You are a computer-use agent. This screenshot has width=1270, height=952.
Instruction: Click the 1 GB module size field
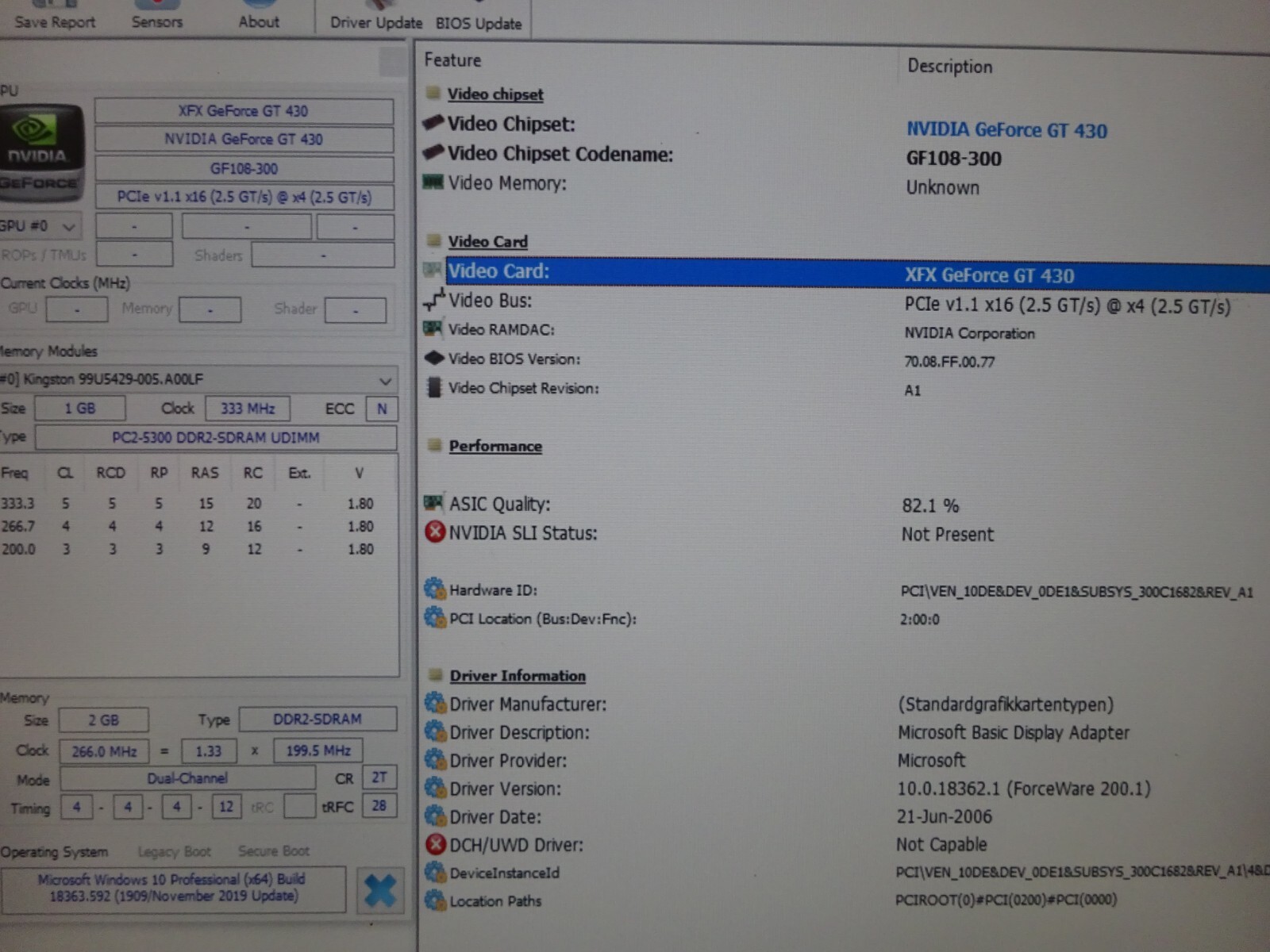[80, 409]
